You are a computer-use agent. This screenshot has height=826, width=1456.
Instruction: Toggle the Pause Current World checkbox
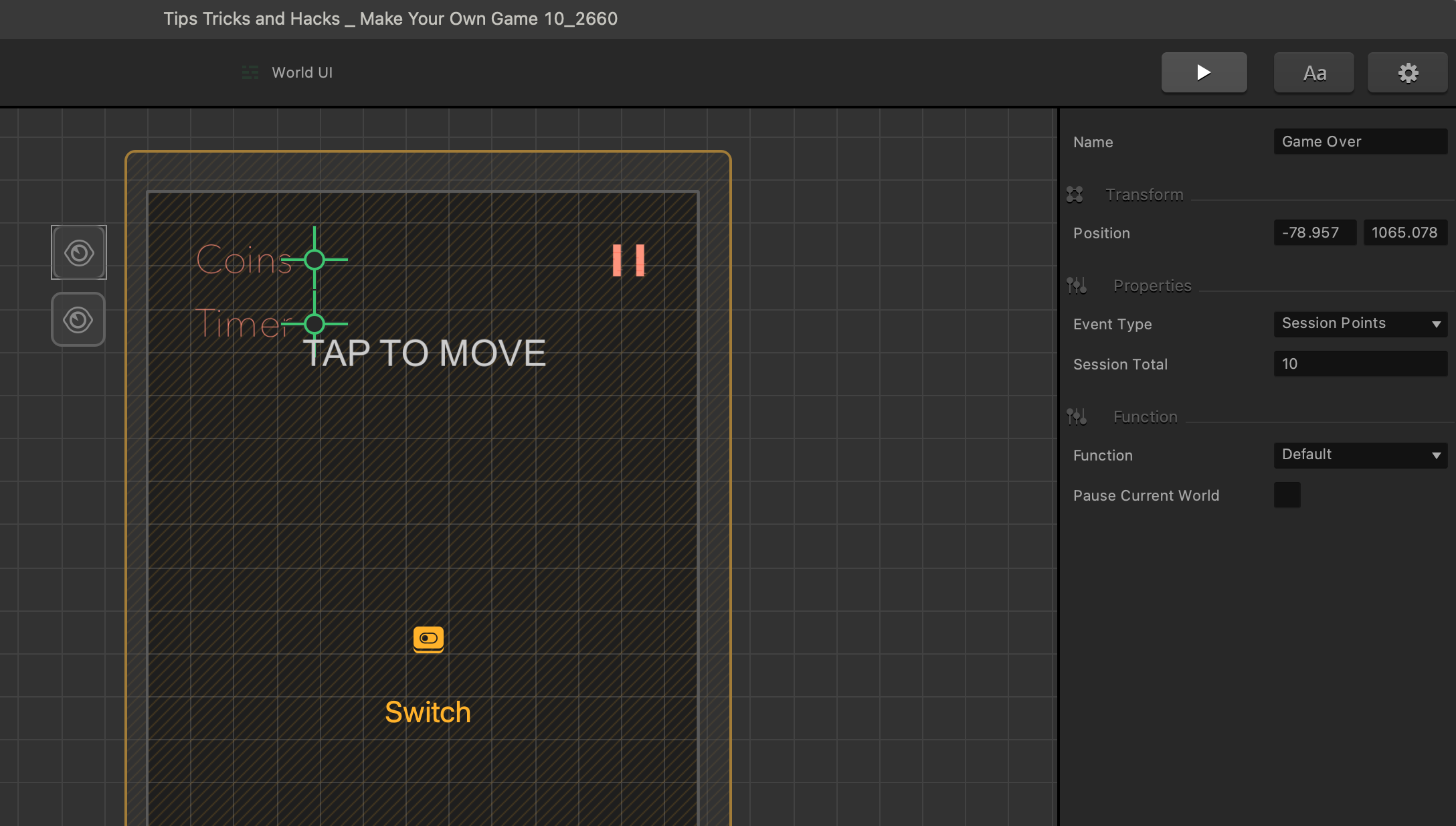coord(1287,495)
